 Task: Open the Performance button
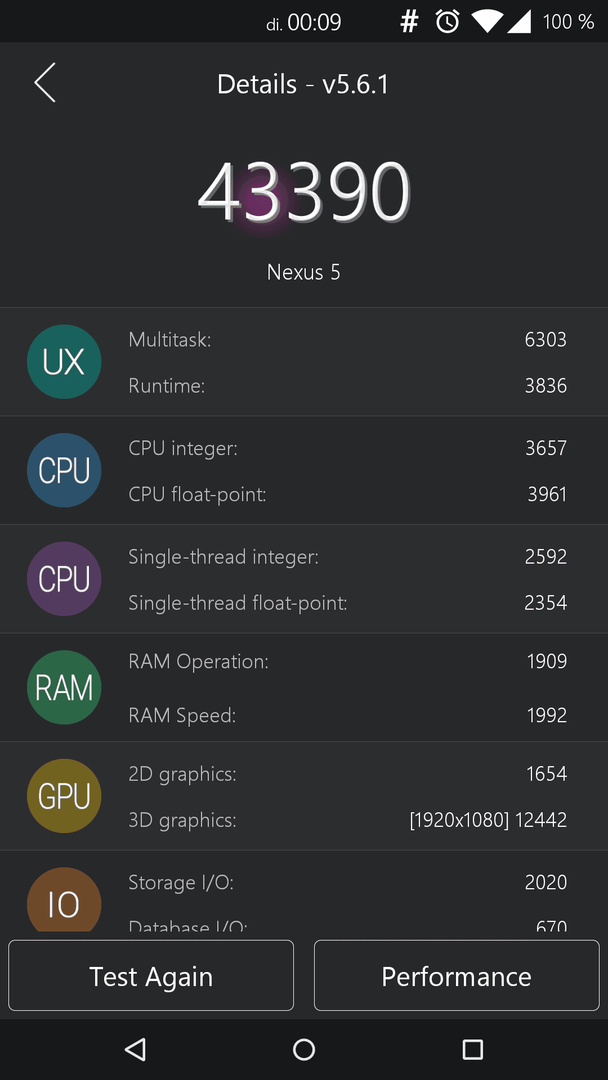click(457, 975)
